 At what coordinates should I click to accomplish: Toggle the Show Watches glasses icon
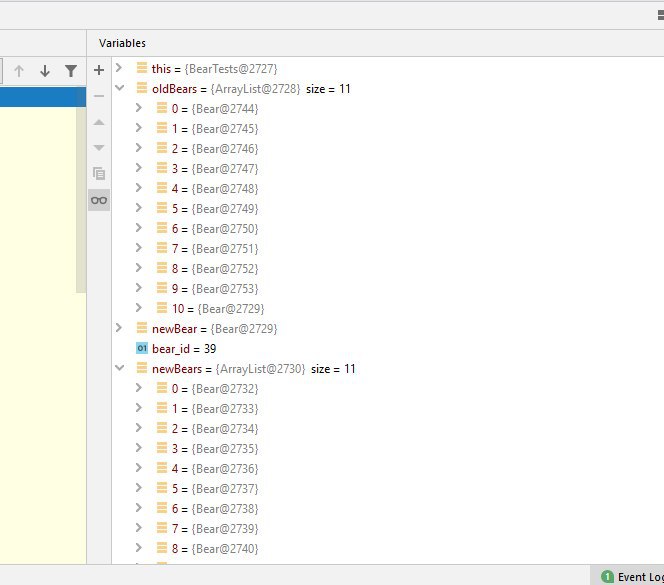tap(99, 200)
